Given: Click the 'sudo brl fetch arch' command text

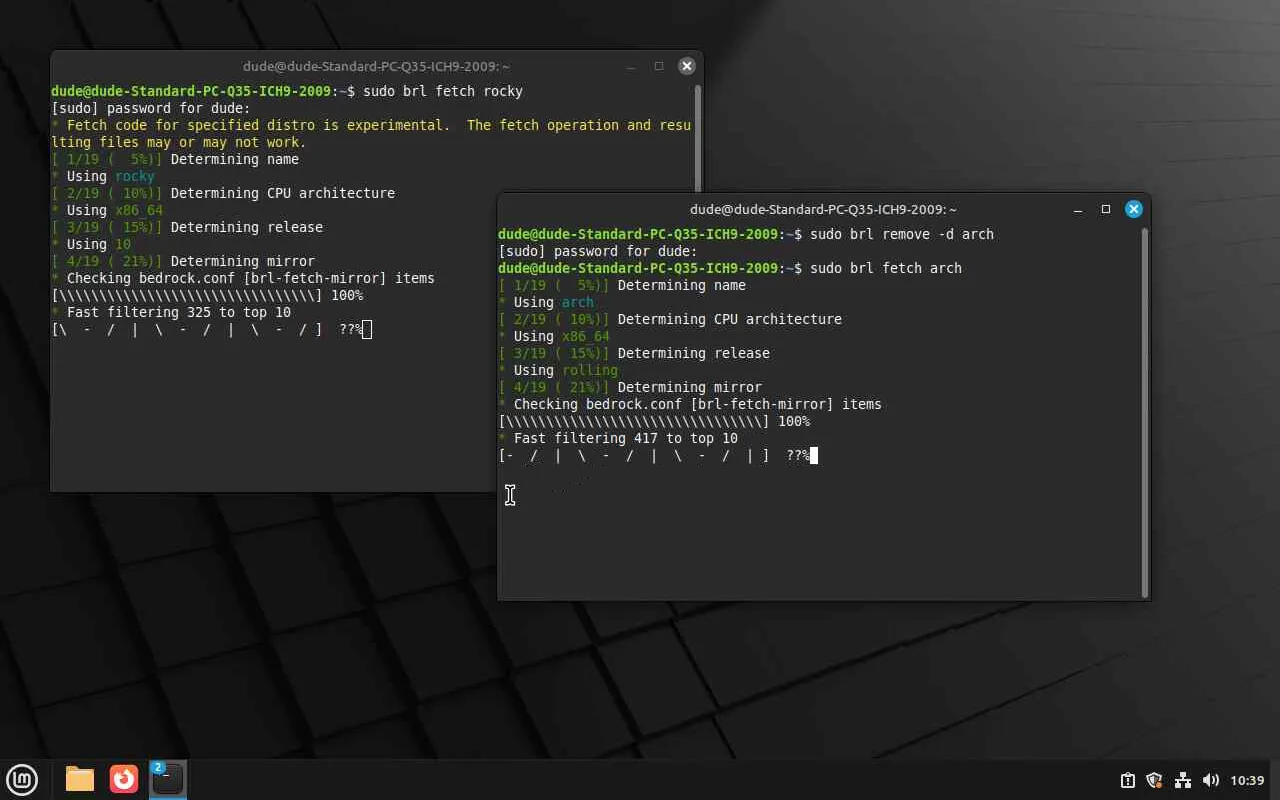Looking at the screenshot, I should [x=886, y=268].
